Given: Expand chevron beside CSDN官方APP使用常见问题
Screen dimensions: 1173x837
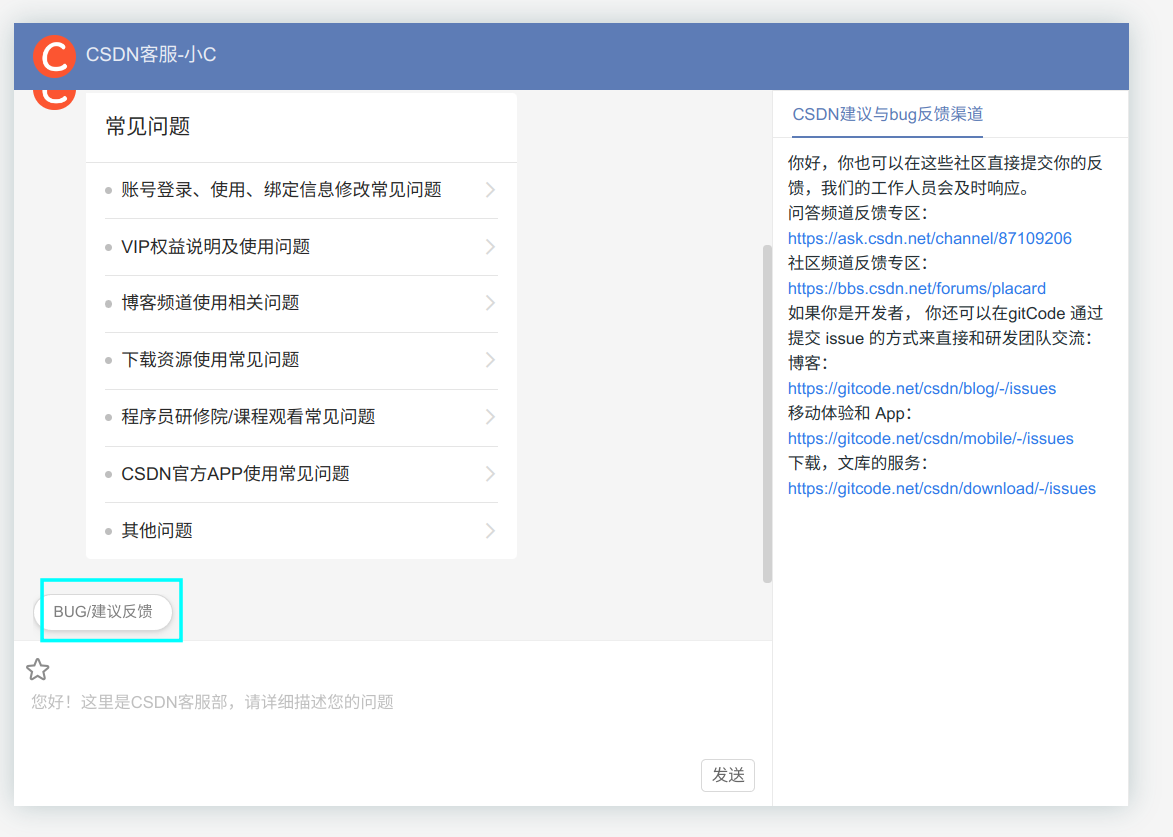Looking at the screenshot, I should pyautogui.click(x=490, y=473).
